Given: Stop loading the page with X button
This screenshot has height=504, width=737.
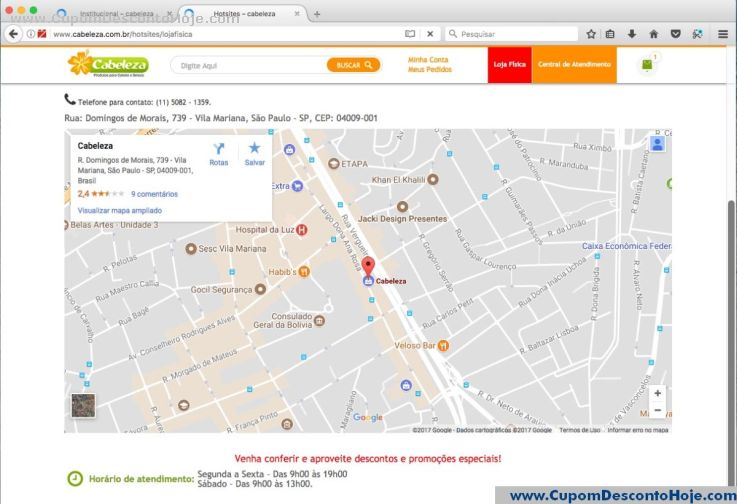Looking at the screenshot, I should (x=430, y=34).
